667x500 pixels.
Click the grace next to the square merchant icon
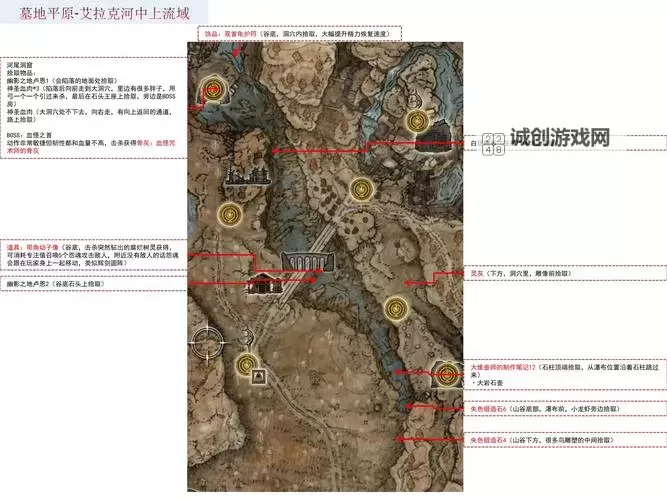[247, 365]
